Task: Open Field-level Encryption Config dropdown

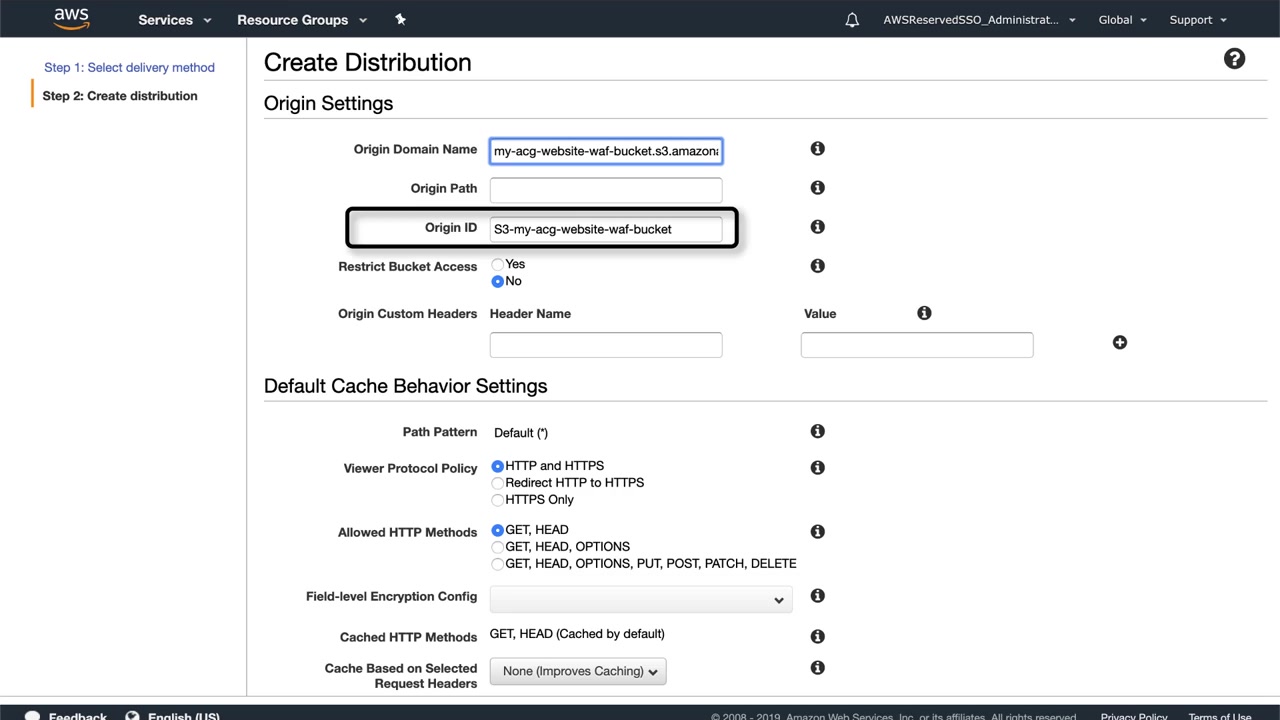Action: pos(640,599)
